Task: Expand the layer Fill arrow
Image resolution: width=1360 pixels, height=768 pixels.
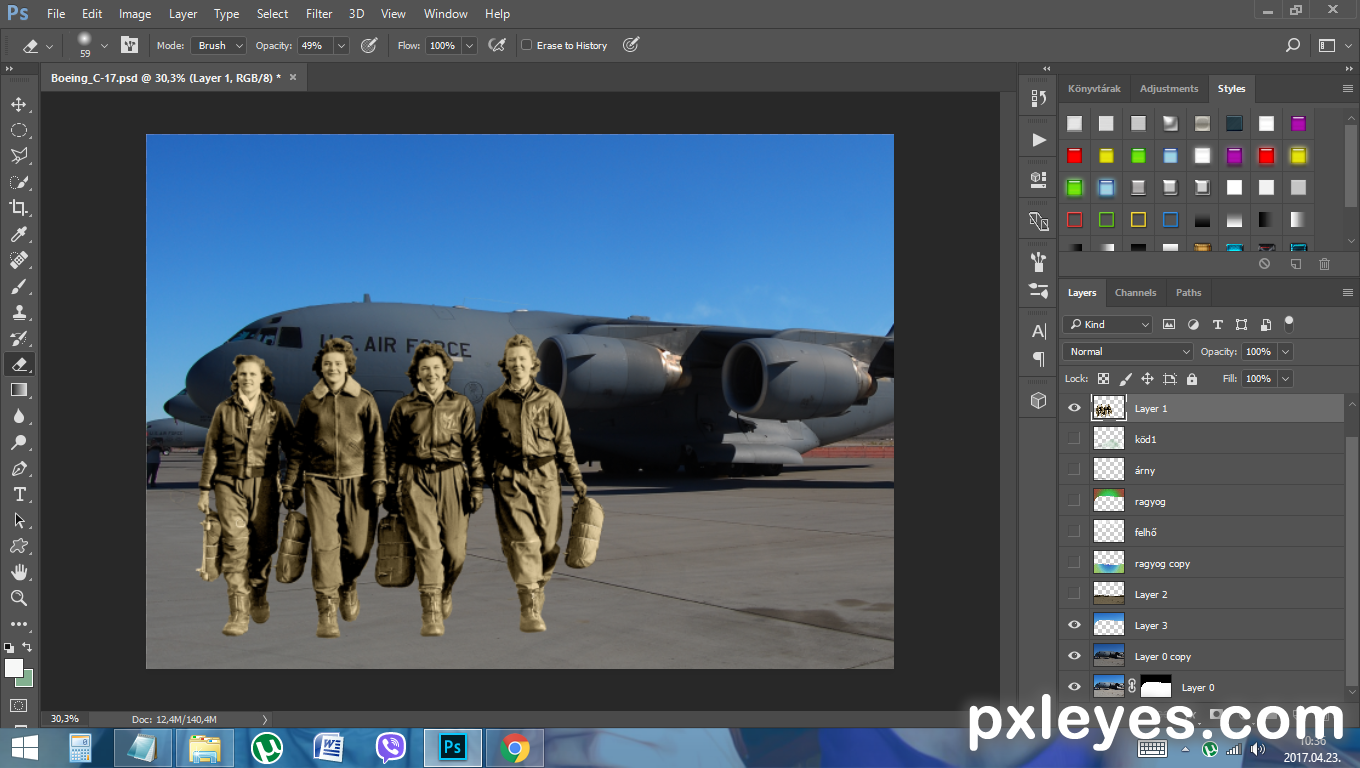Action: click(x=1285, y=379)
